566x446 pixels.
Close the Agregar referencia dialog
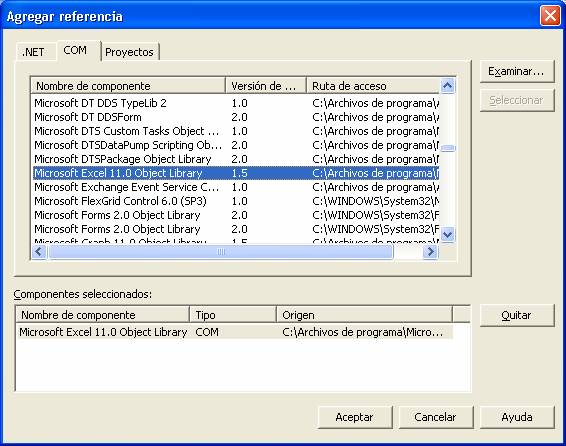pos(550,16)
